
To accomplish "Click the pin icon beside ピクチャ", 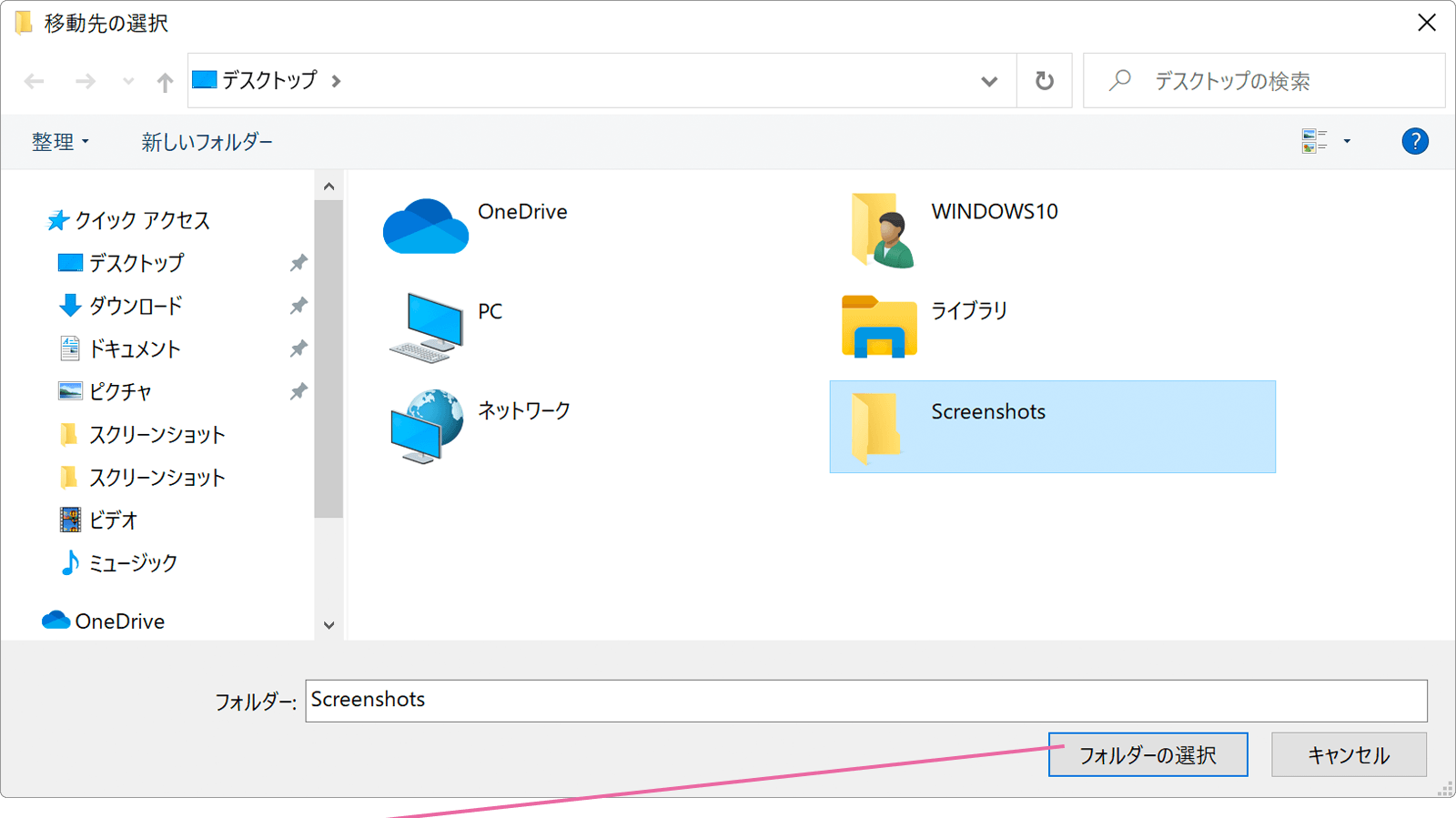I will pyautogui.click(x=298, y=391).
